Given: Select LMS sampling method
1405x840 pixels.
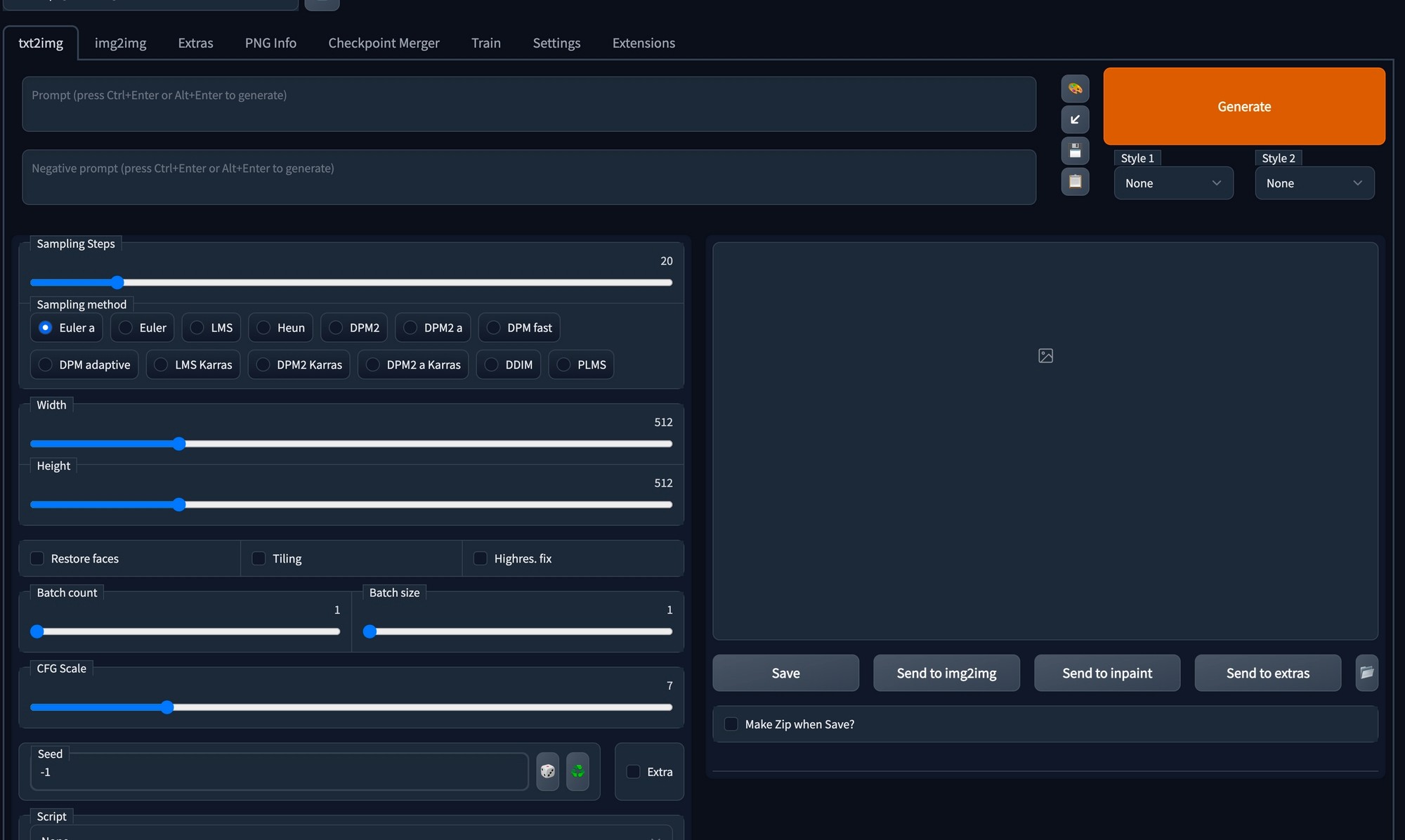Looking at the screenshot, I should (211, 327).
